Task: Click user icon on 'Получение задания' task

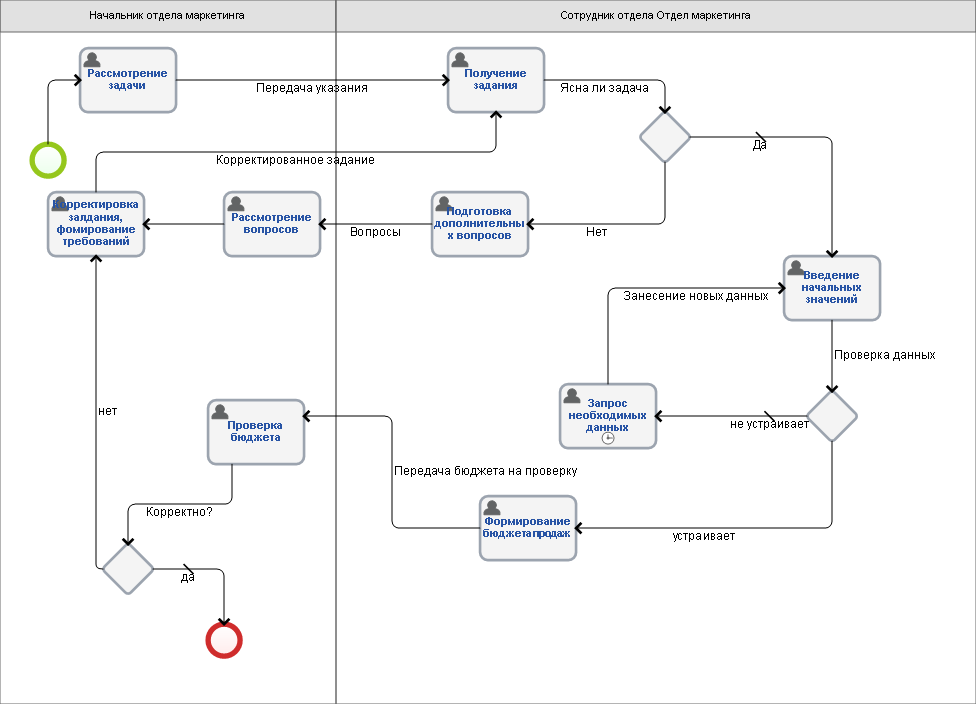Action: (460, 60)
